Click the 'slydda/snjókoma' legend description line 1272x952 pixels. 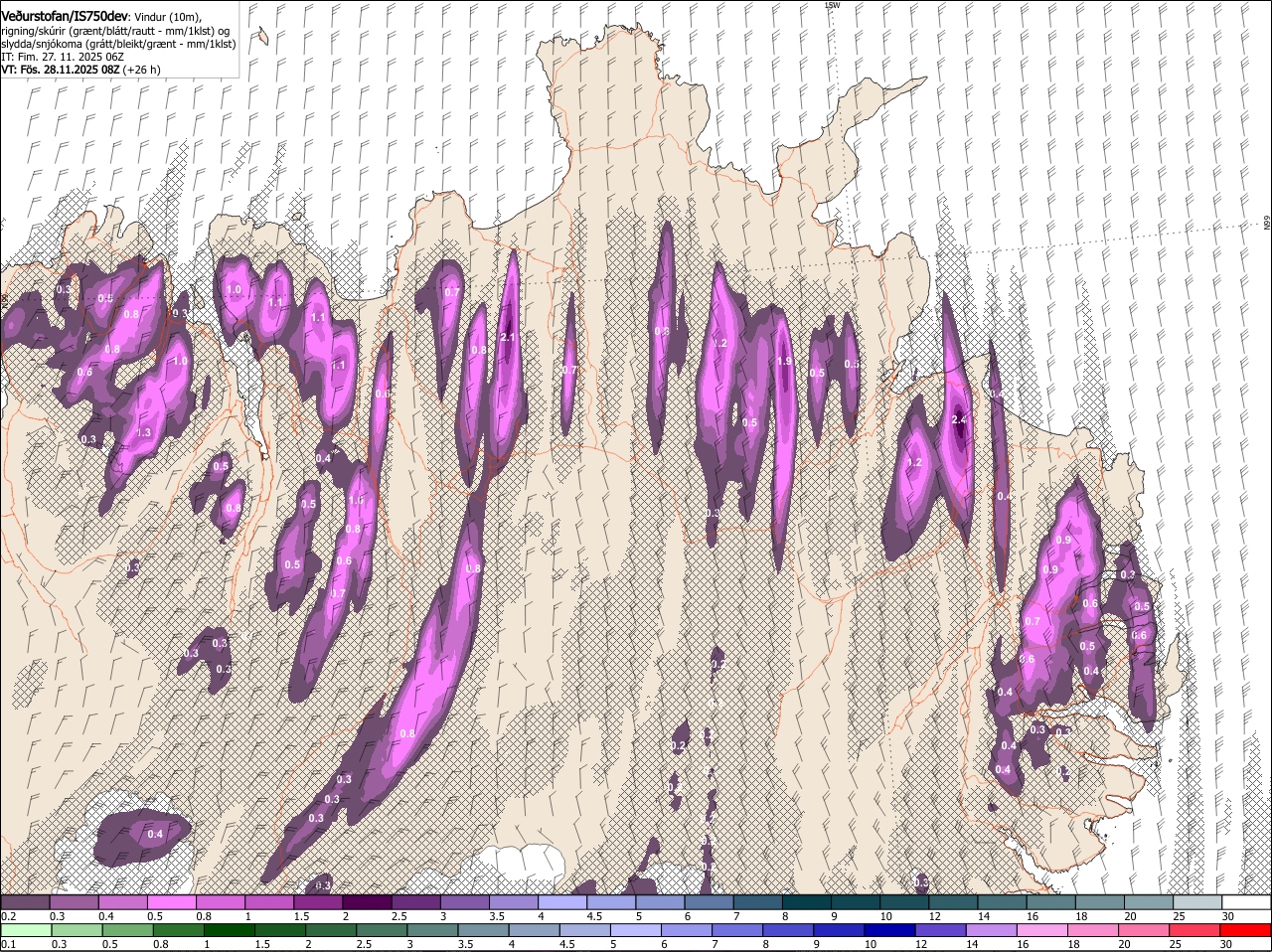coord(118,45)
